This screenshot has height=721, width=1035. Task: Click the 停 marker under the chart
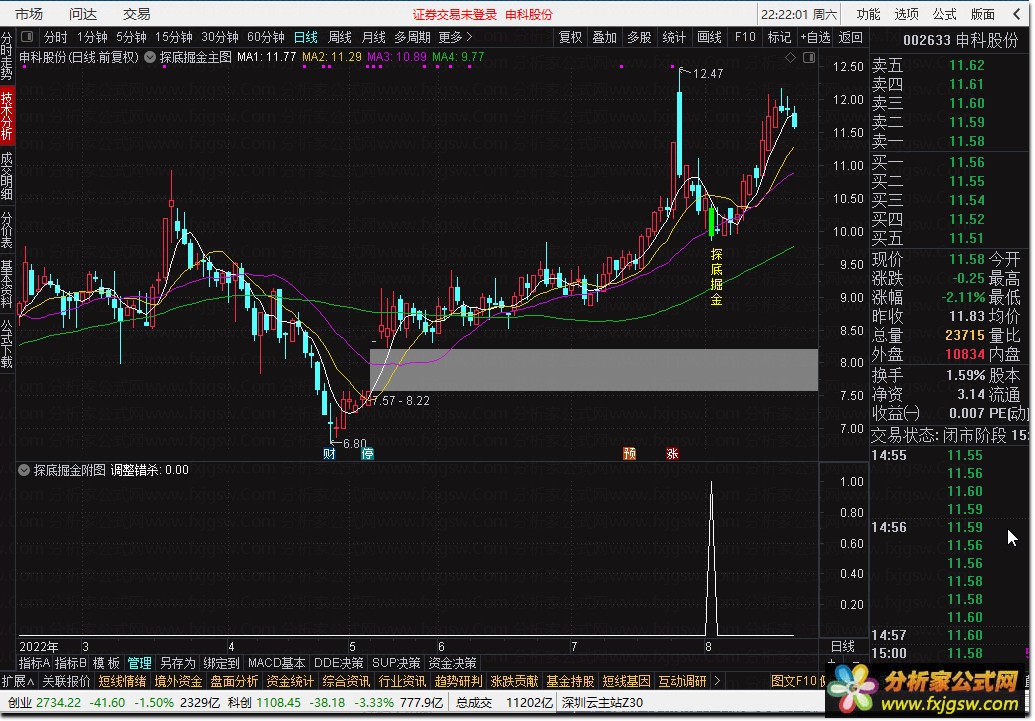(368, 454)
